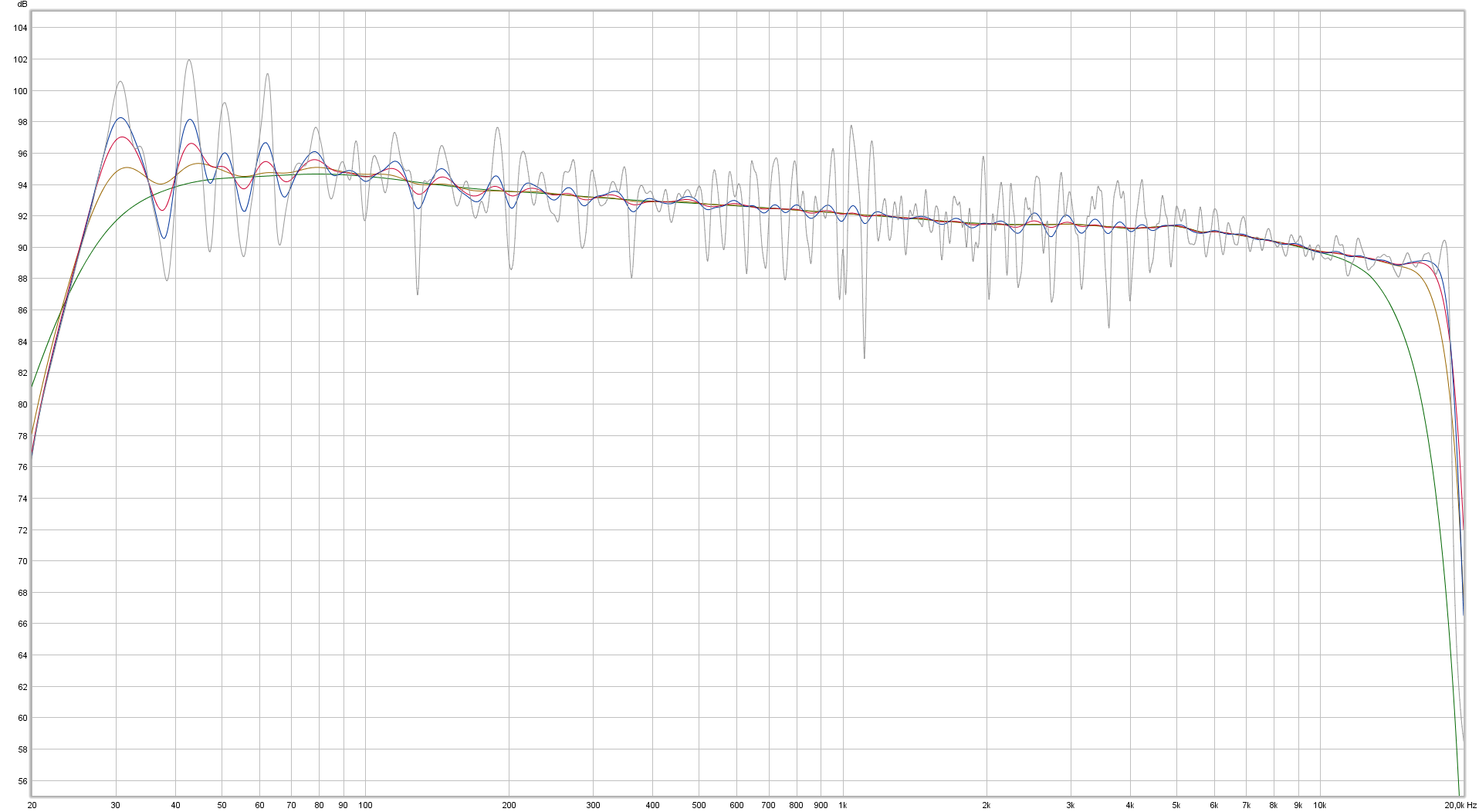Click the 1k frequency label on x-axis
The image size is (1479, 812).
[842, 805]
